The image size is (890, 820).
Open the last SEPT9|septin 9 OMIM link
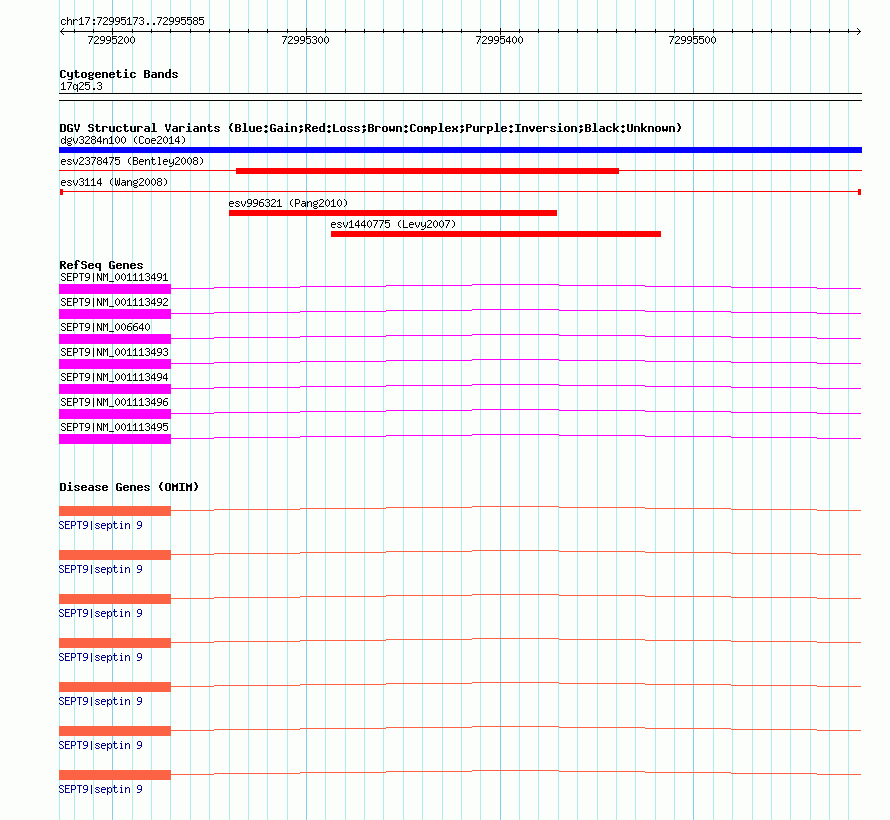click(100, 789)
